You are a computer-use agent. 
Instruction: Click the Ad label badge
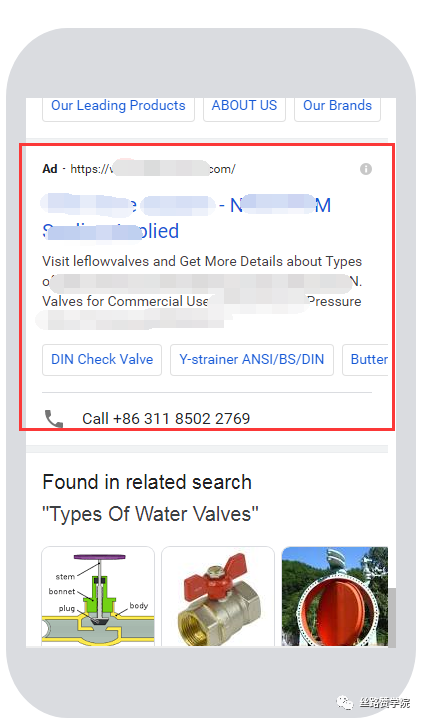click(50, 169)
